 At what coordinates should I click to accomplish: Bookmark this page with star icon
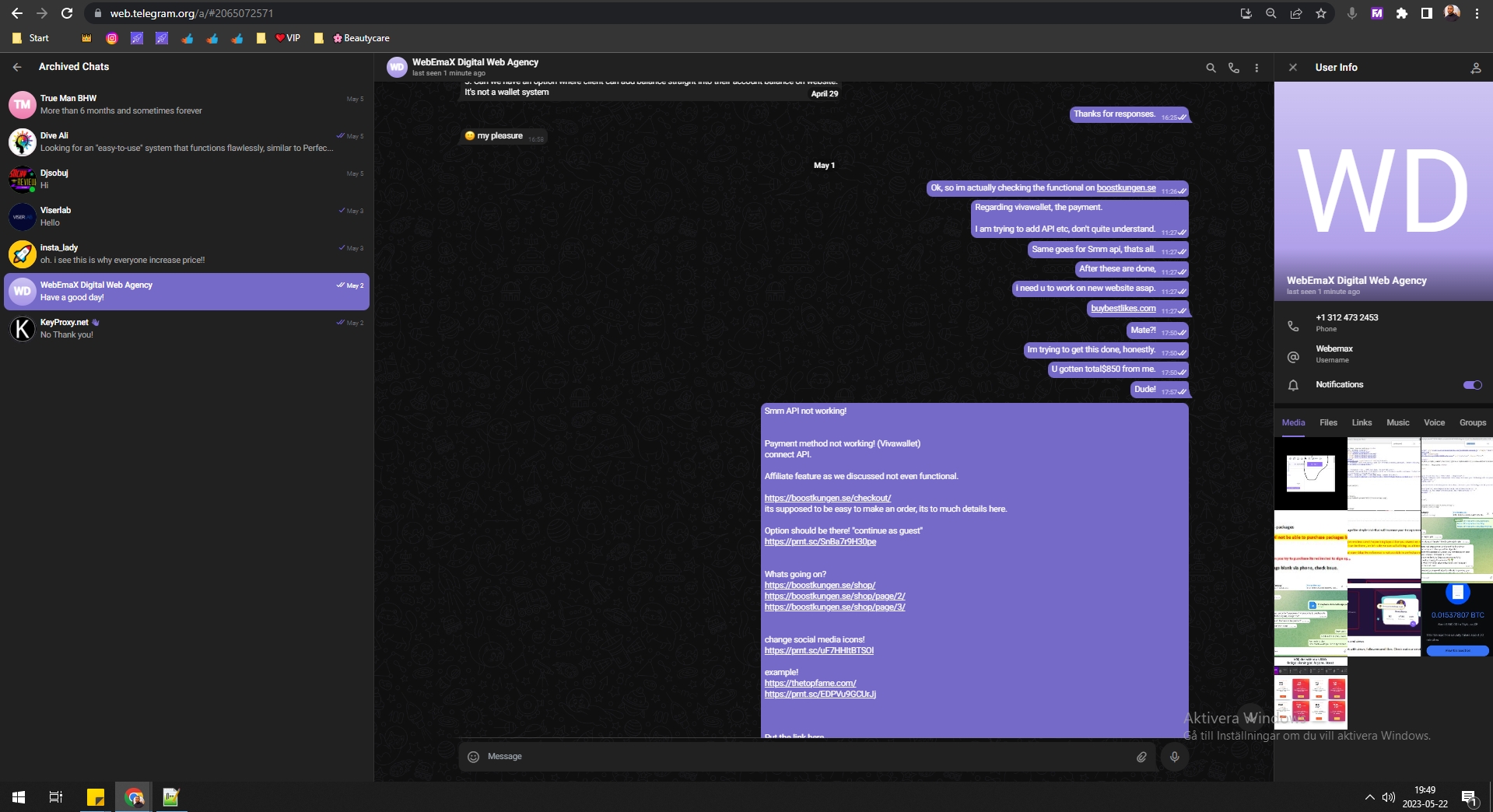pos(1321,13)
